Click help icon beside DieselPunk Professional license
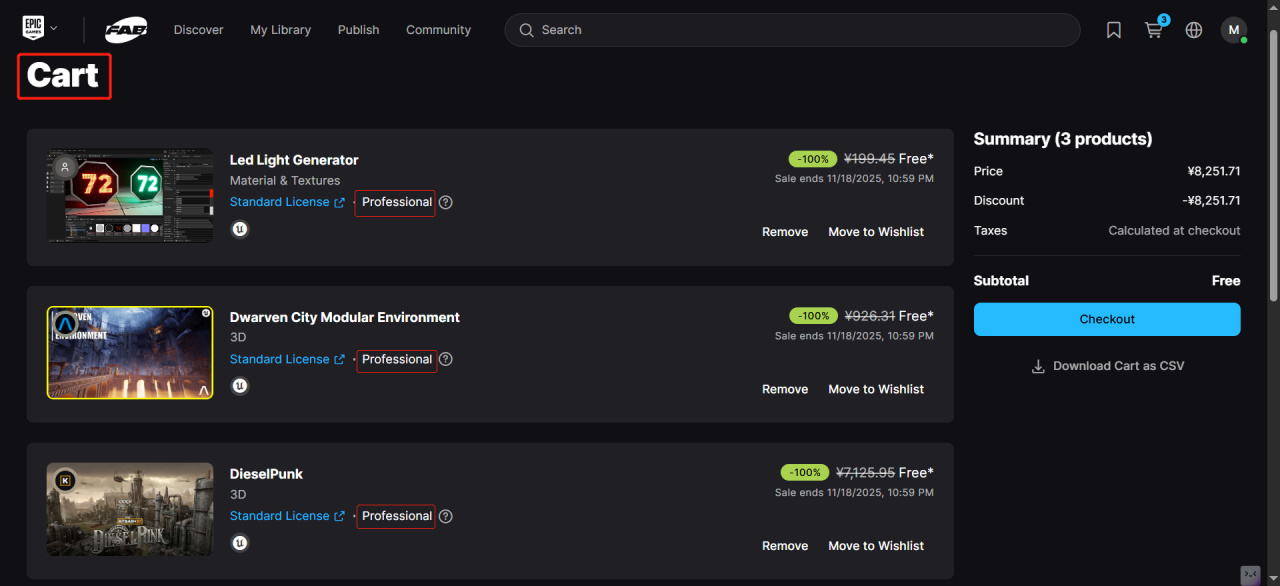The height and width of the screenshot is (586, 1280). tap(446, 516)
